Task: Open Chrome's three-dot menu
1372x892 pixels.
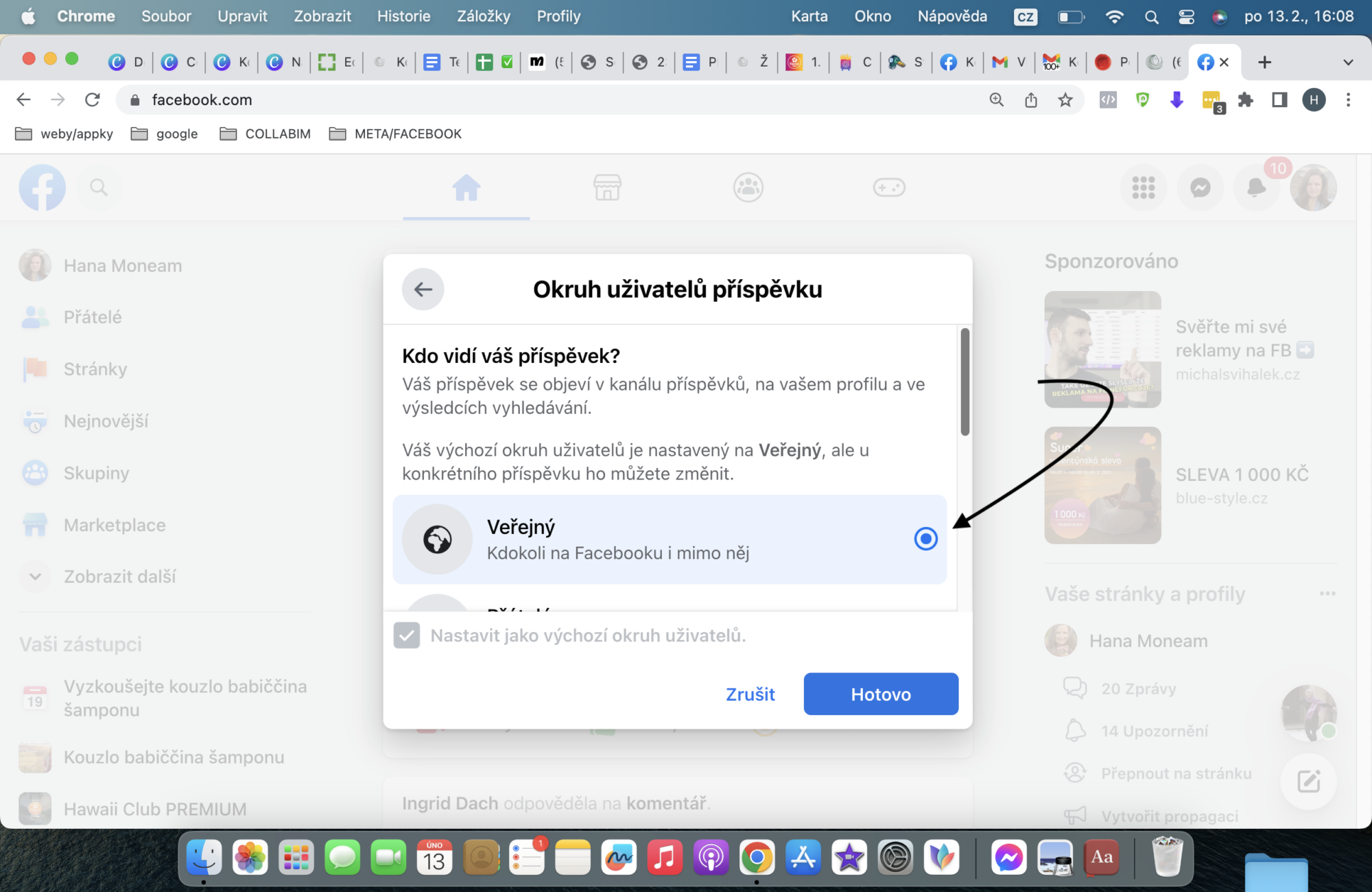Action: (x=1348, y=100)
